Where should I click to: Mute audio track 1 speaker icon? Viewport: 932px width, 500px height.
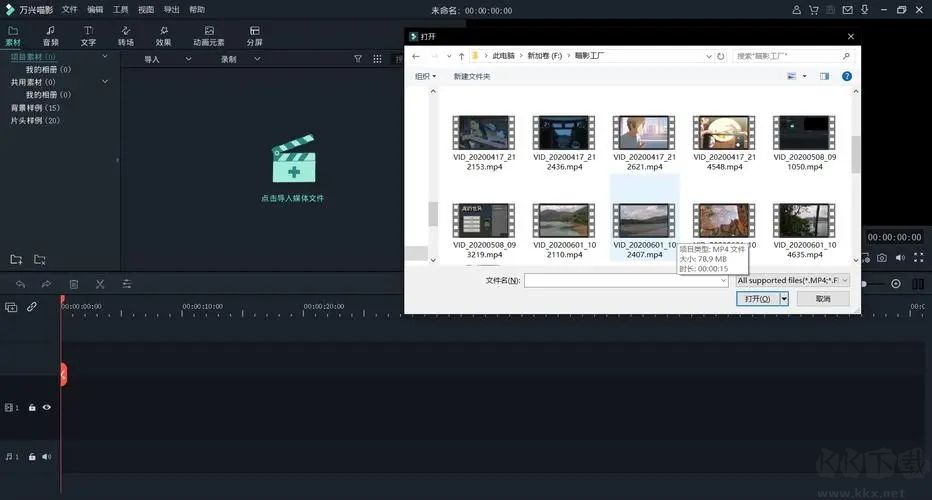point(46,457)
